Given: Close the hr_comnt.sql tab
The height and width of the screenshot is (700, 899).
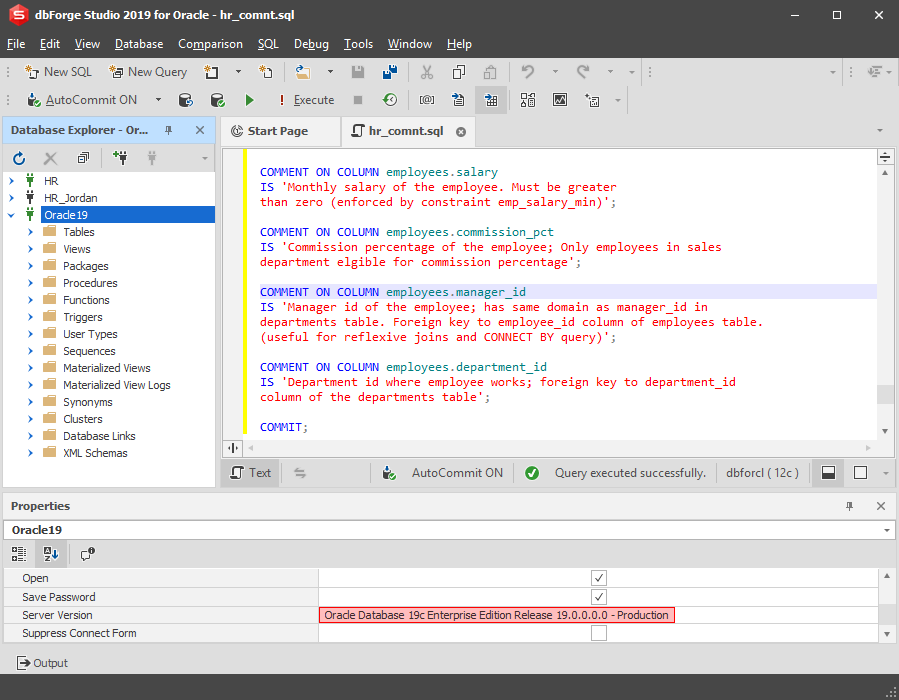Looking at the screenshot, I should 461,132.
